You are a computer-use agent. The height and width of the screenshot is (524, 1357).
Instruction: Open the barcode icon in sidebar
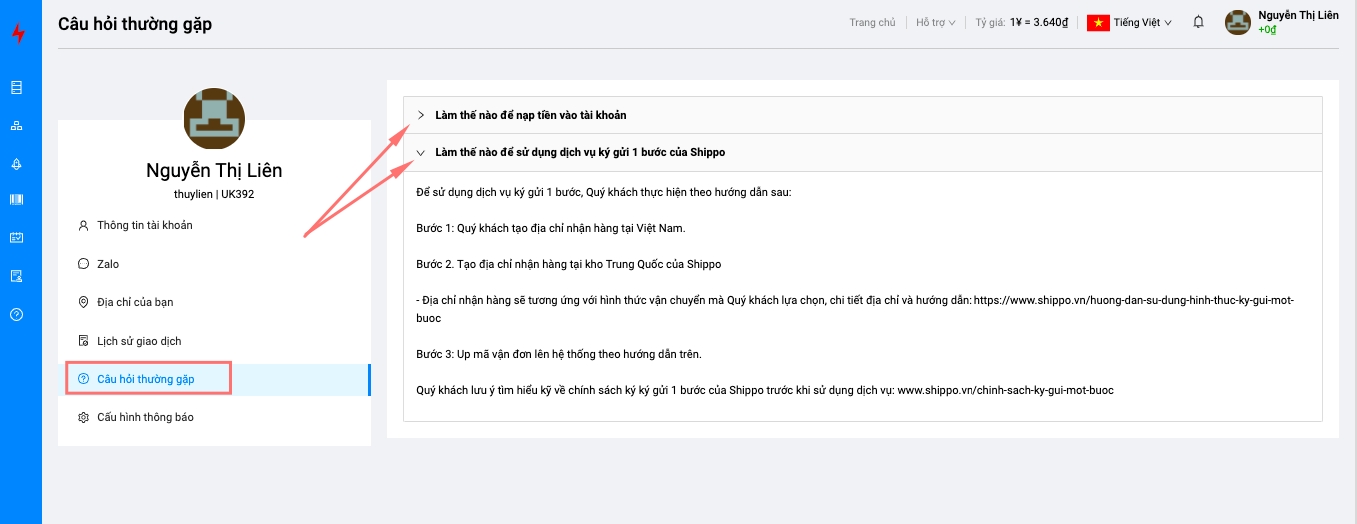click(x=16, y=200)
